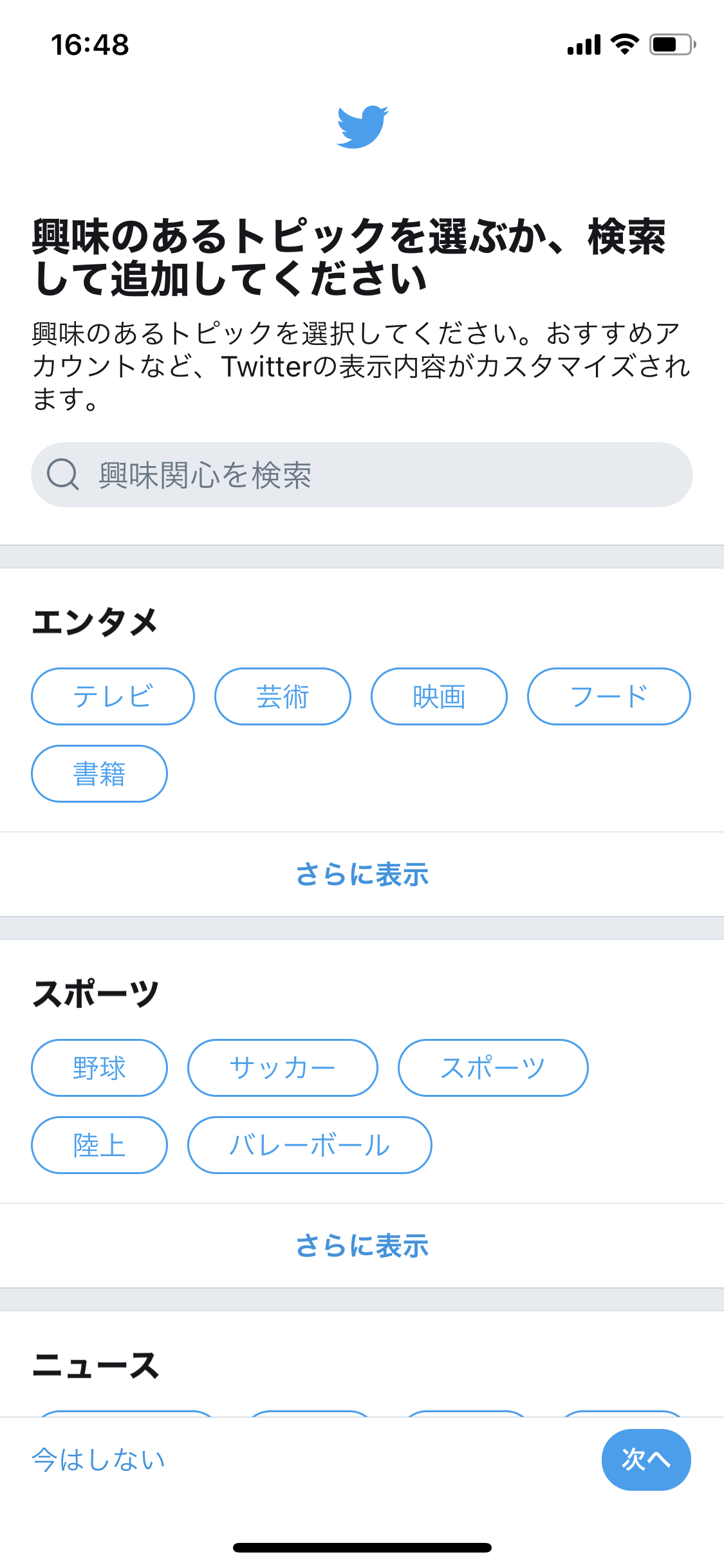Screen dimensions: 724x1568
Task: Expand more エンタメ topics via さらに表示
Action: (362, 875)
